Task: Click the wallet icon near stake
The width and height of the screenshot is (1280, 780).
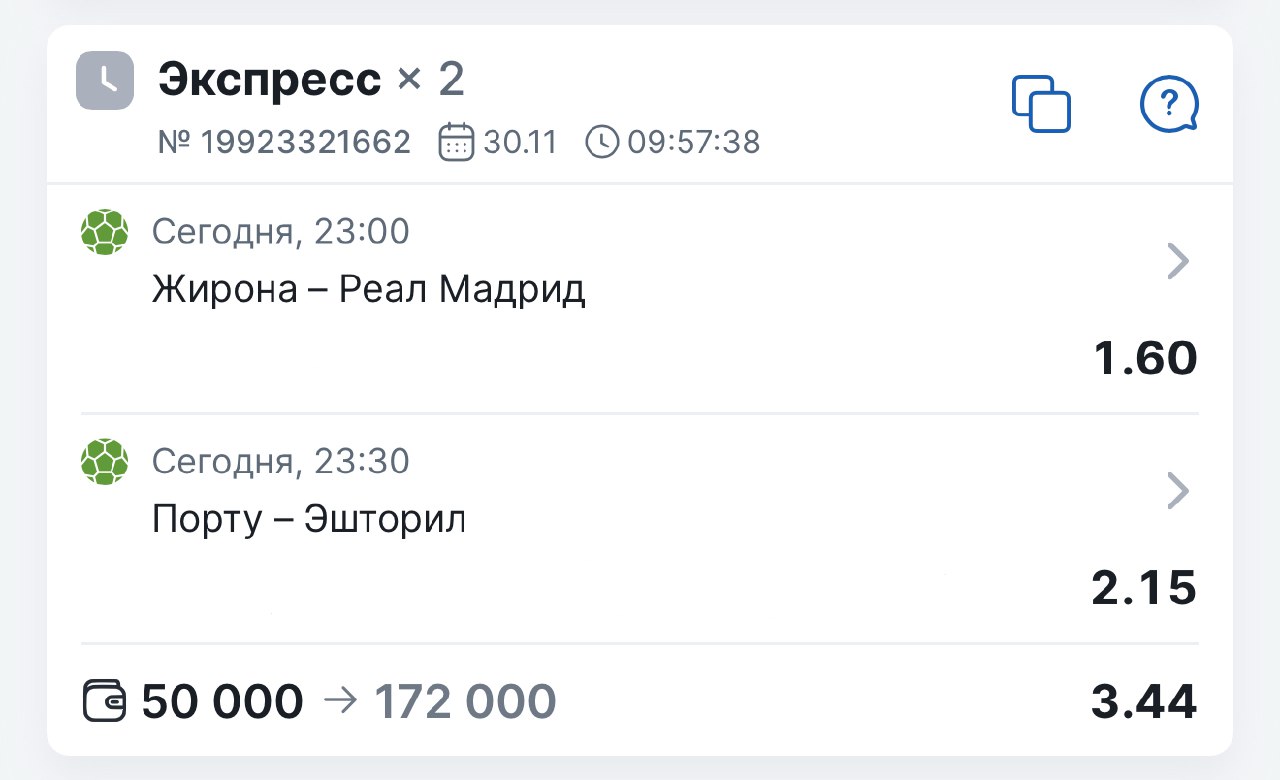Action: 104,702
